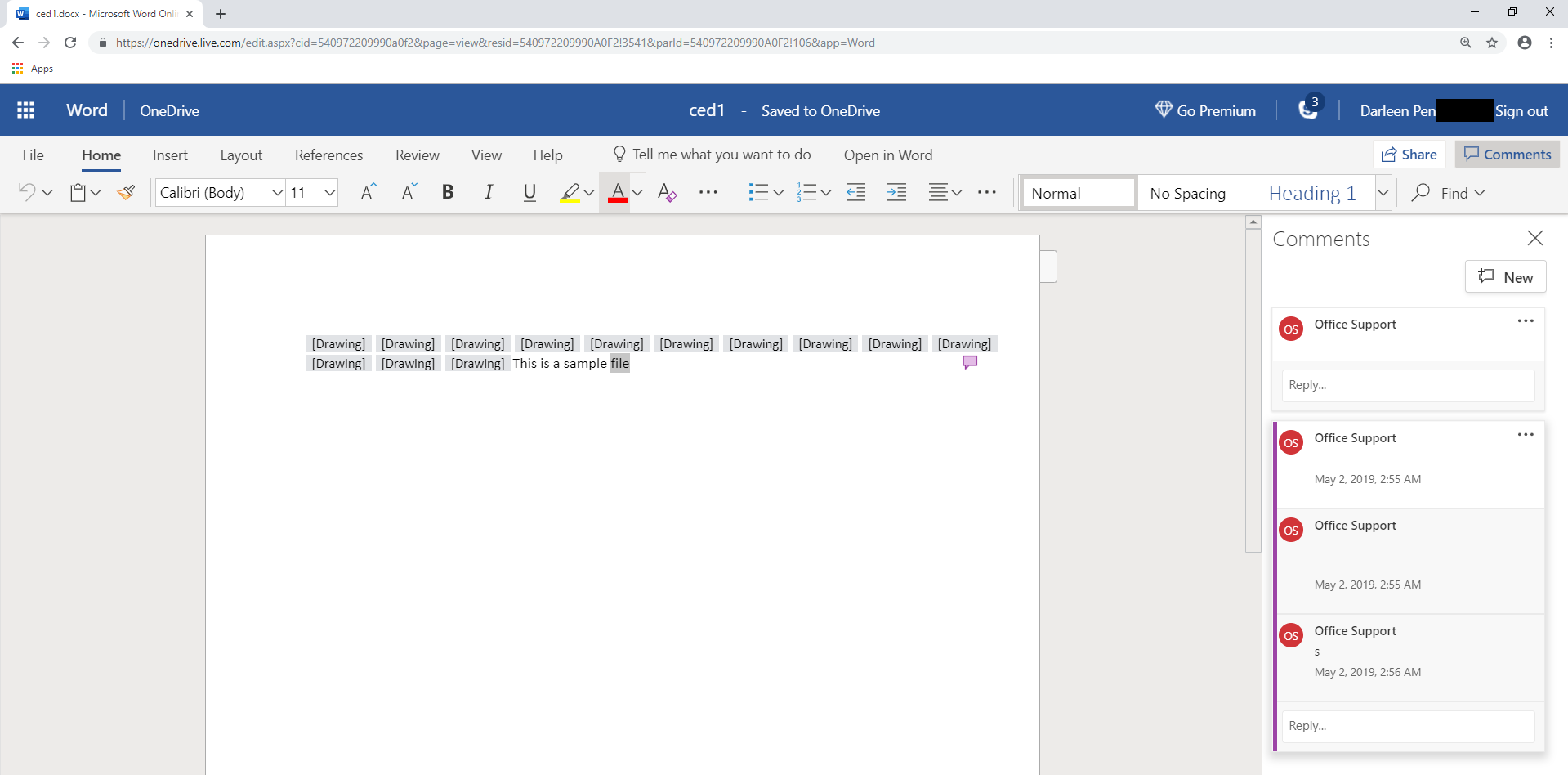Open the Skype notifications icon
Image resolution: width=1568 pixels, height=775 pixels.
click(x=1308, y=110)
